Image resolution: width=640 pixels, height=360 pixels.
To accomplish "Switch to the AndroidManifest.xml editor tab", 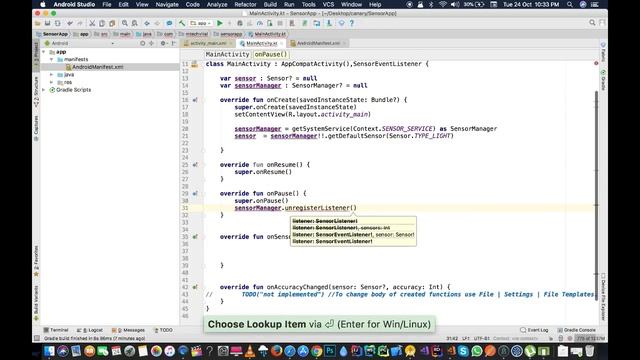I will [318, 43].
